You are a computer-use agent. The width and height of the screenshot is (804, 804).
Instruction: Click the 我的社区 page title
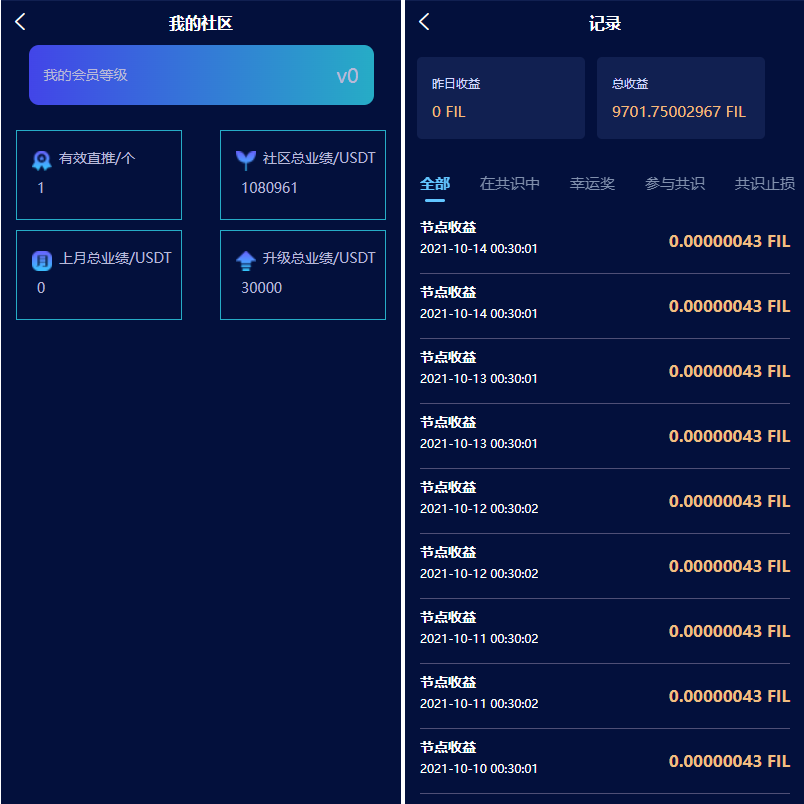point(201,23)
